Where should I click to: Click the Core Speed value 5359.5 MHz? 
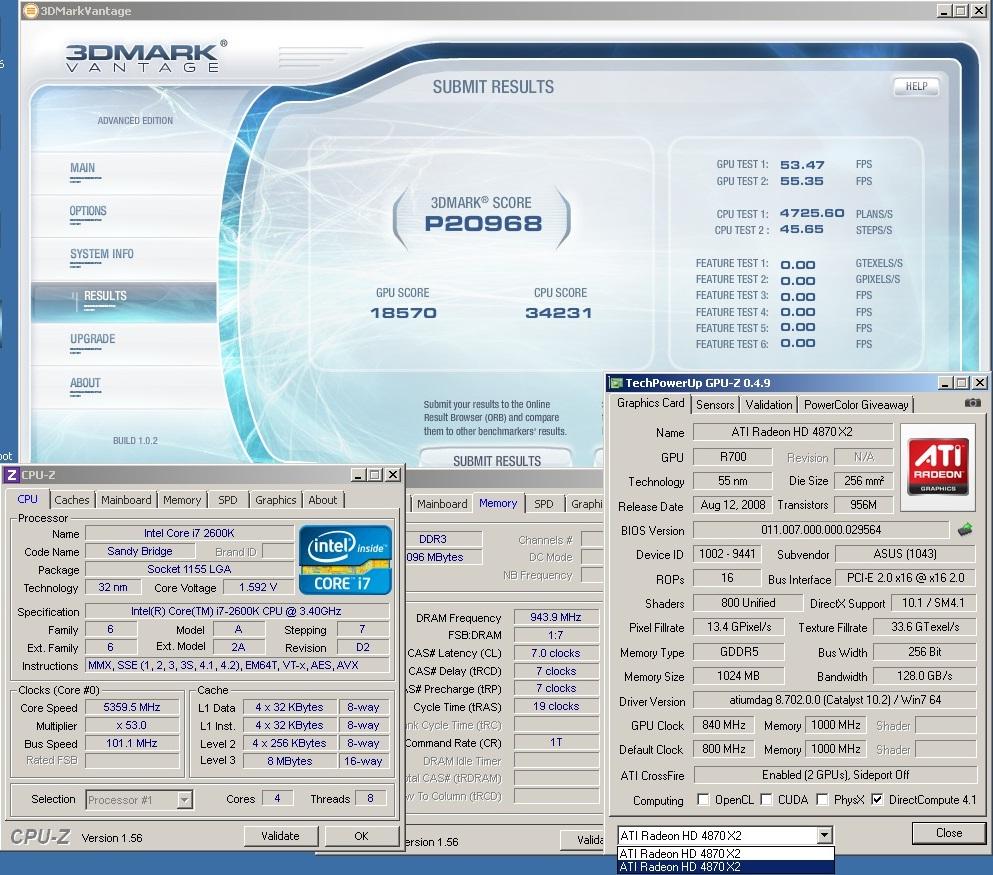point(132,707)
